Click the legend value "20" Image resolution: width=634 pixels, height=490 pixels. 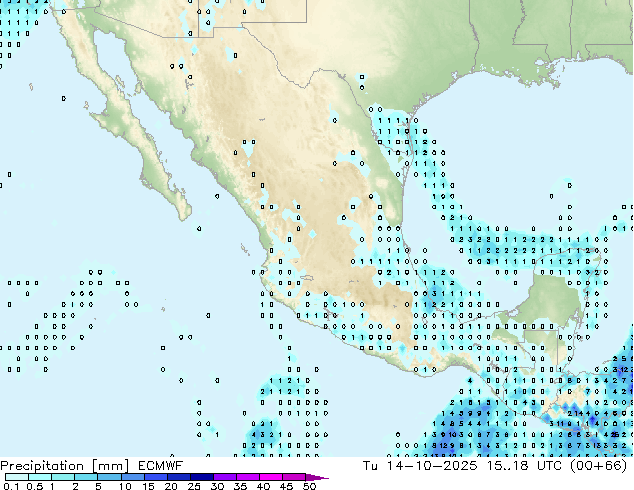171,486
